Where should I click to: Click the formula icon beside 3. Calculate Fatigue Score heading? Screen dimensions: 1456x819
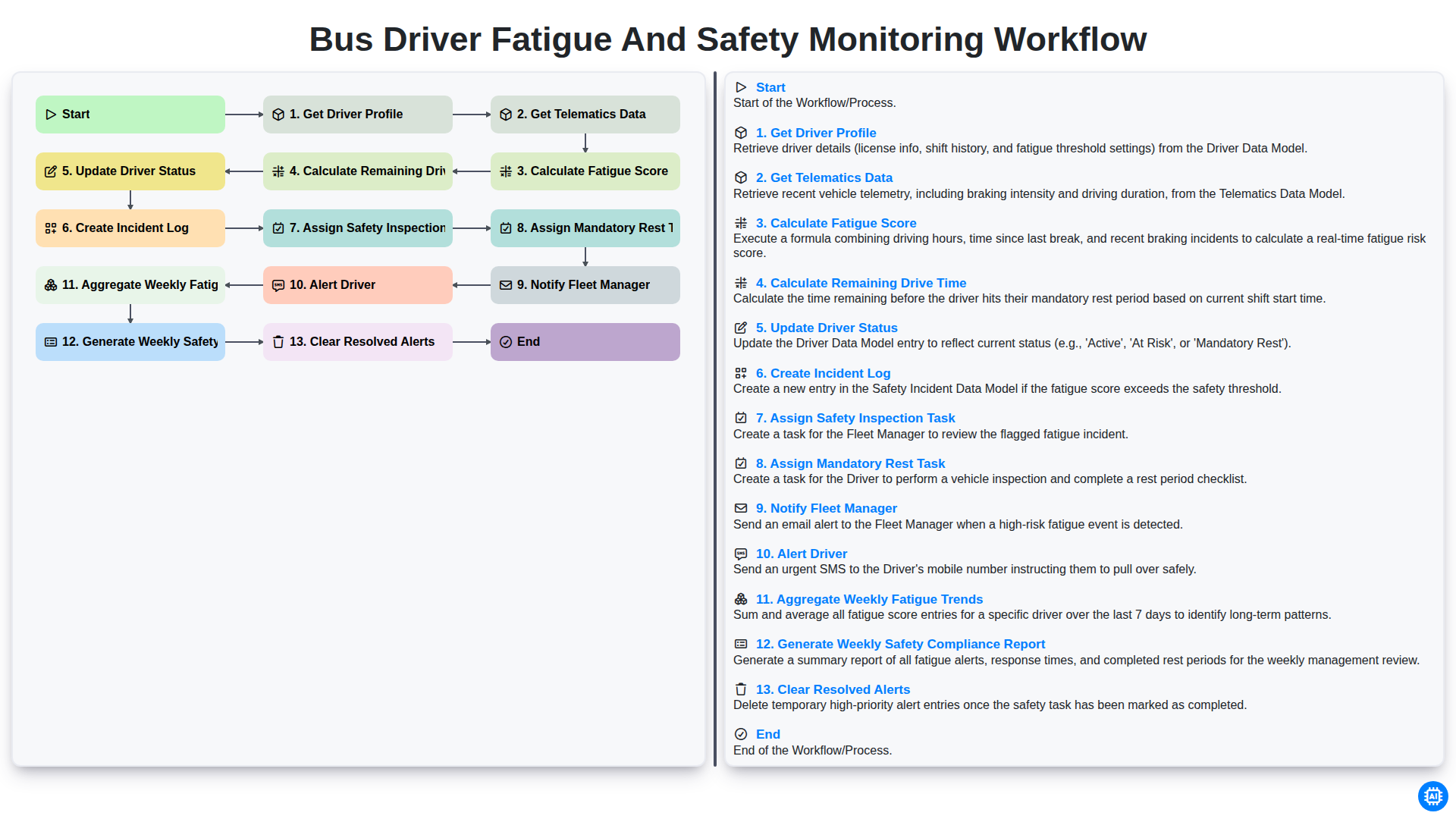(741, 223)
